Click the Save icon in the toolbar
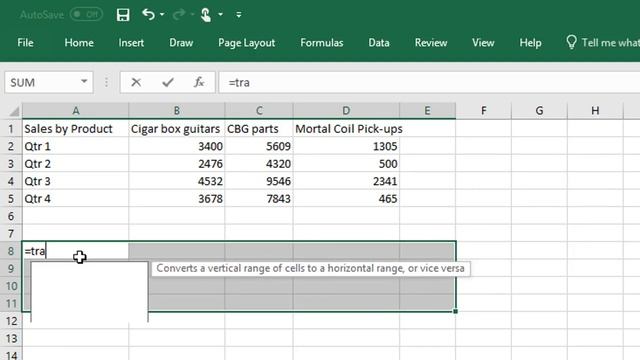This screenshot has height=360, width=640. (x=123, y=15)
